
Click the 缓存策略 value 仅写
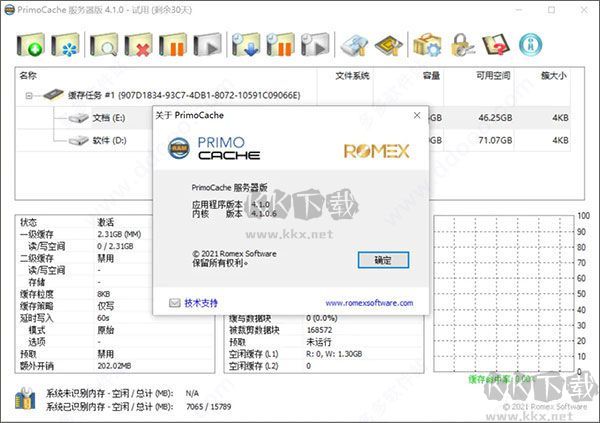(x=106, y=306)
